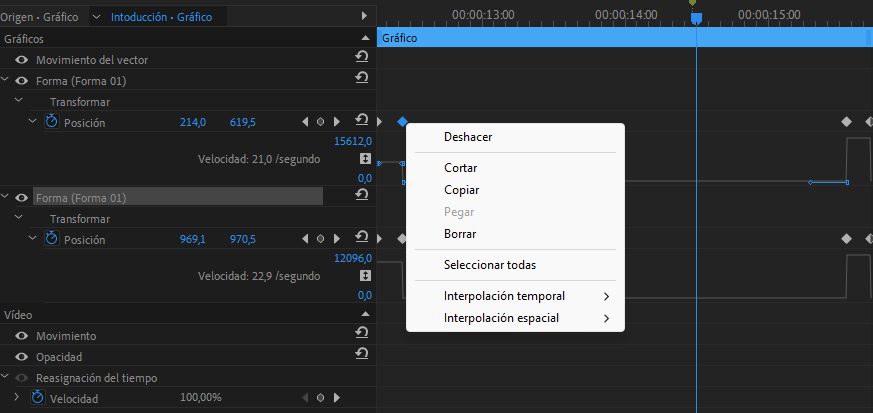Viewport: 873px width, 413px height.
Task: Choose Copiar from the context menu
Action: click(x=461, y=190)
